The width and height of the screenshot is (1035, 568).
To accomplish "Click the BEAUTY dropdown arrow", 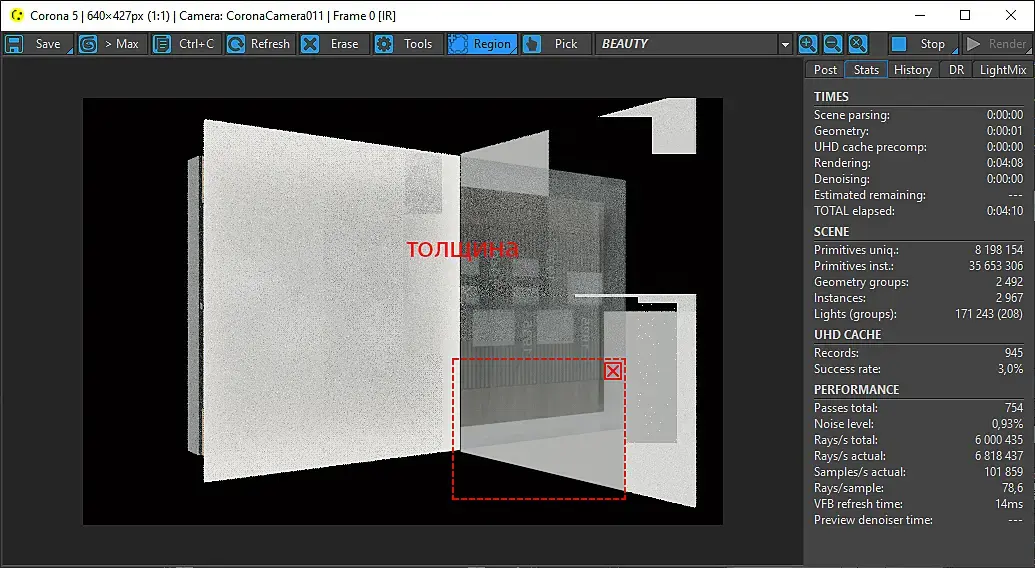I will point(785,45).
